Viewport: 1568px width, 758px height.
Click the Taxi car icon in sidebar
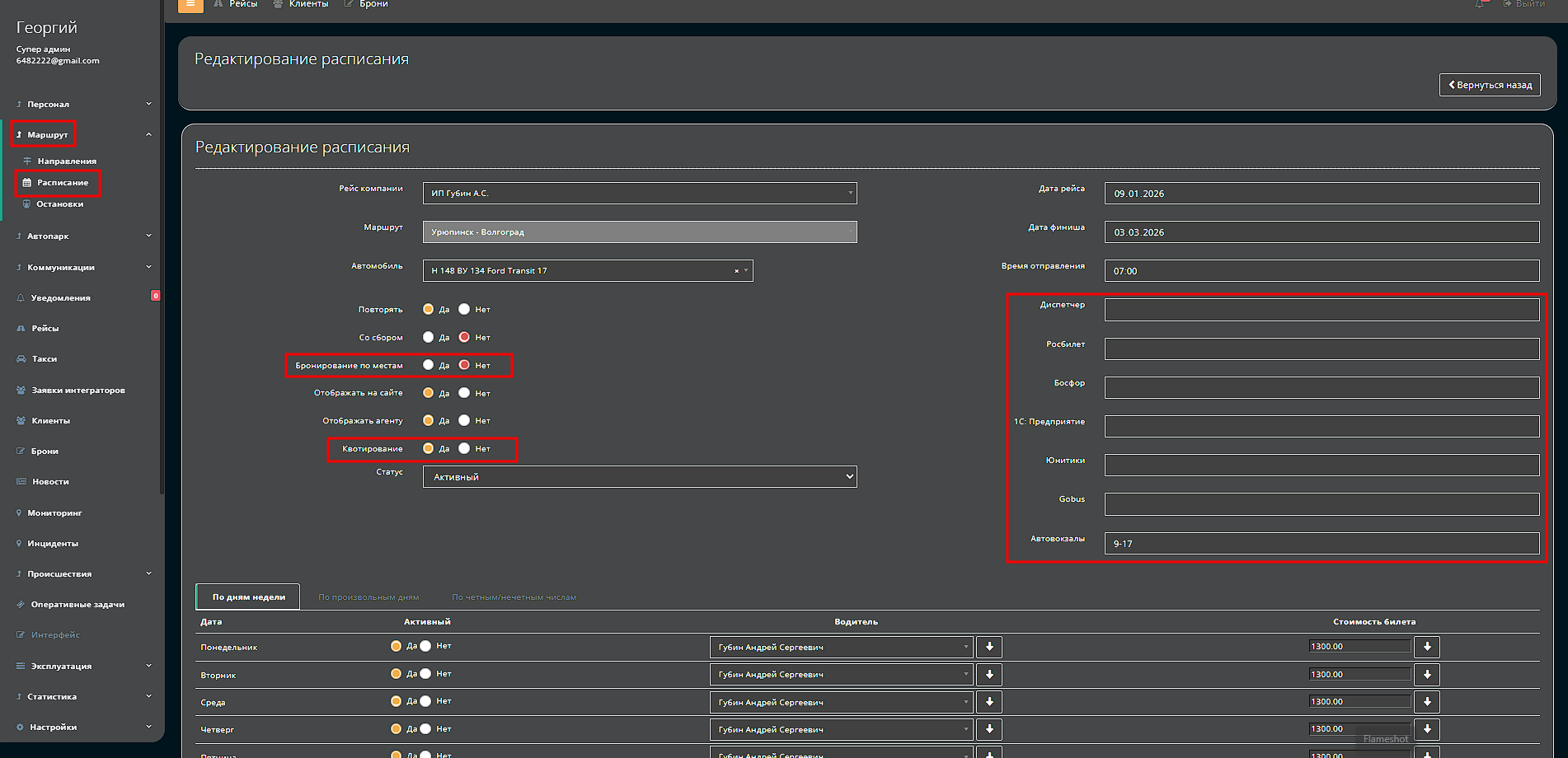[21, 359]
